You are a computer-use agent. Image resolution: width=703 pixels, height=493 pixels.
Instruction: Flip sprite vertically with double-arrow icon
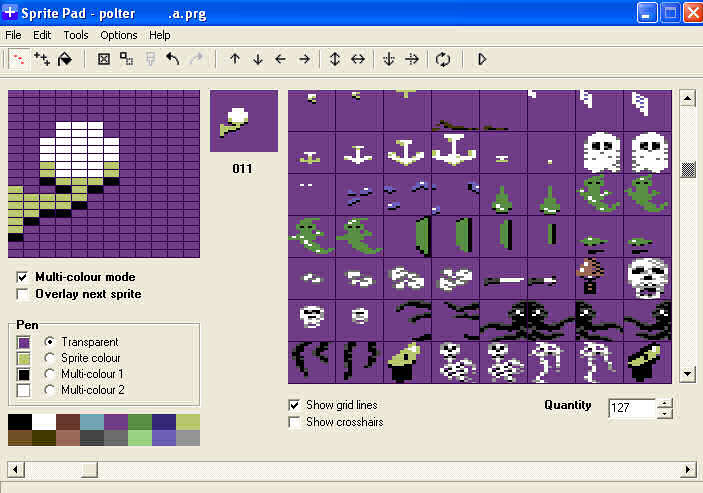click(x=335, y=59)
